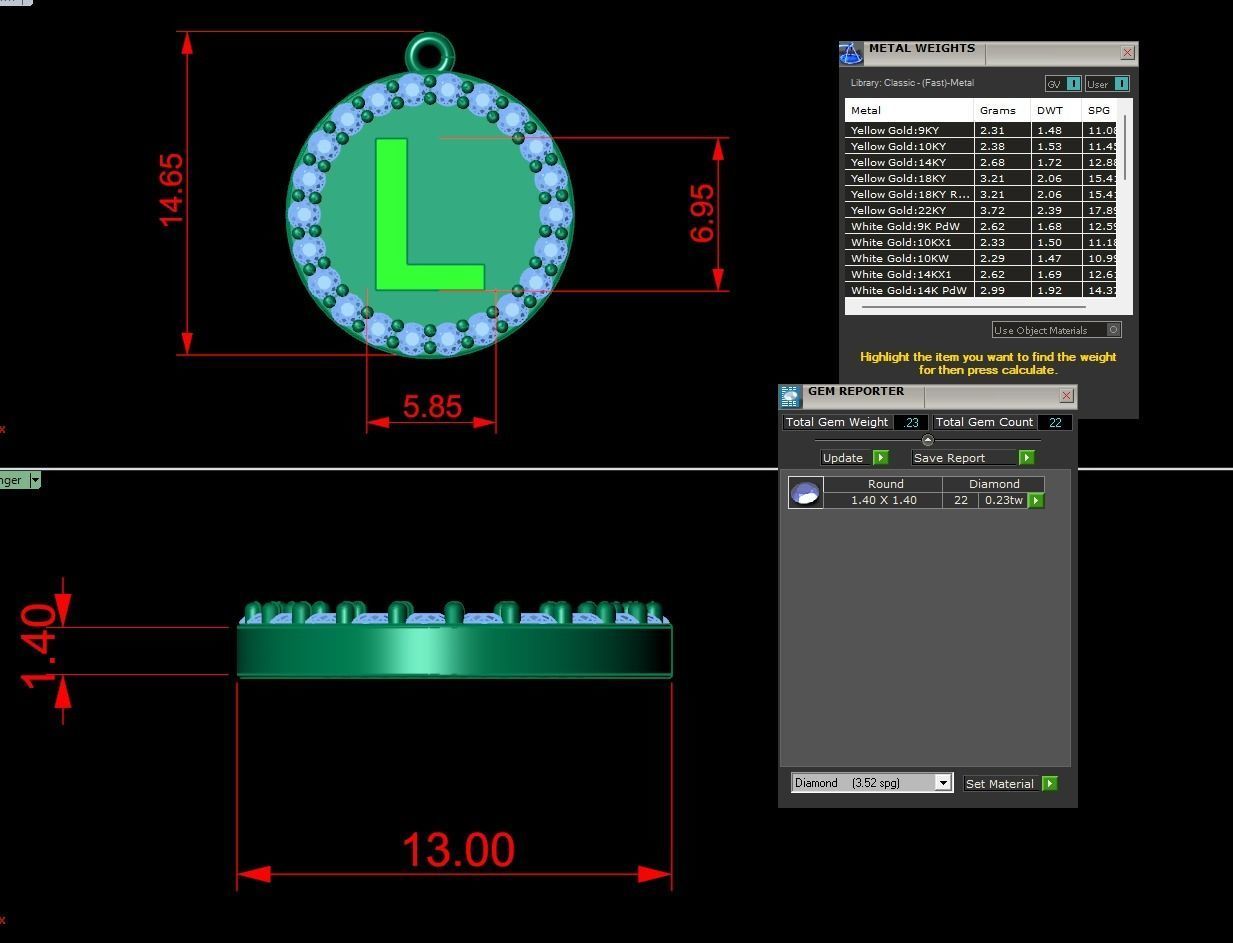Select the Yellow Gold:14KY row
The height and width of the screenshot is (943, 1233).
click(x=981, y=162)
